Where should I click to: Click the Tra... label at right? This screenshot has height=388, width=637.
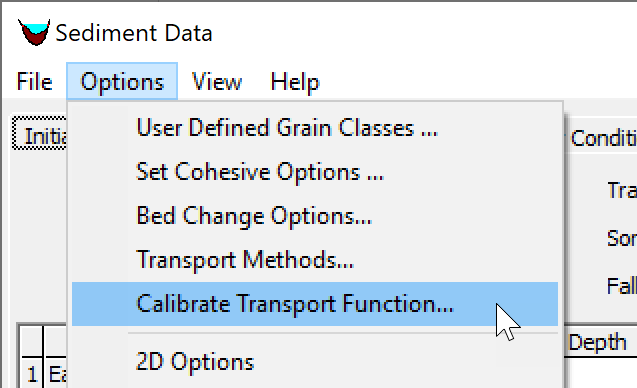pos(622,190)
